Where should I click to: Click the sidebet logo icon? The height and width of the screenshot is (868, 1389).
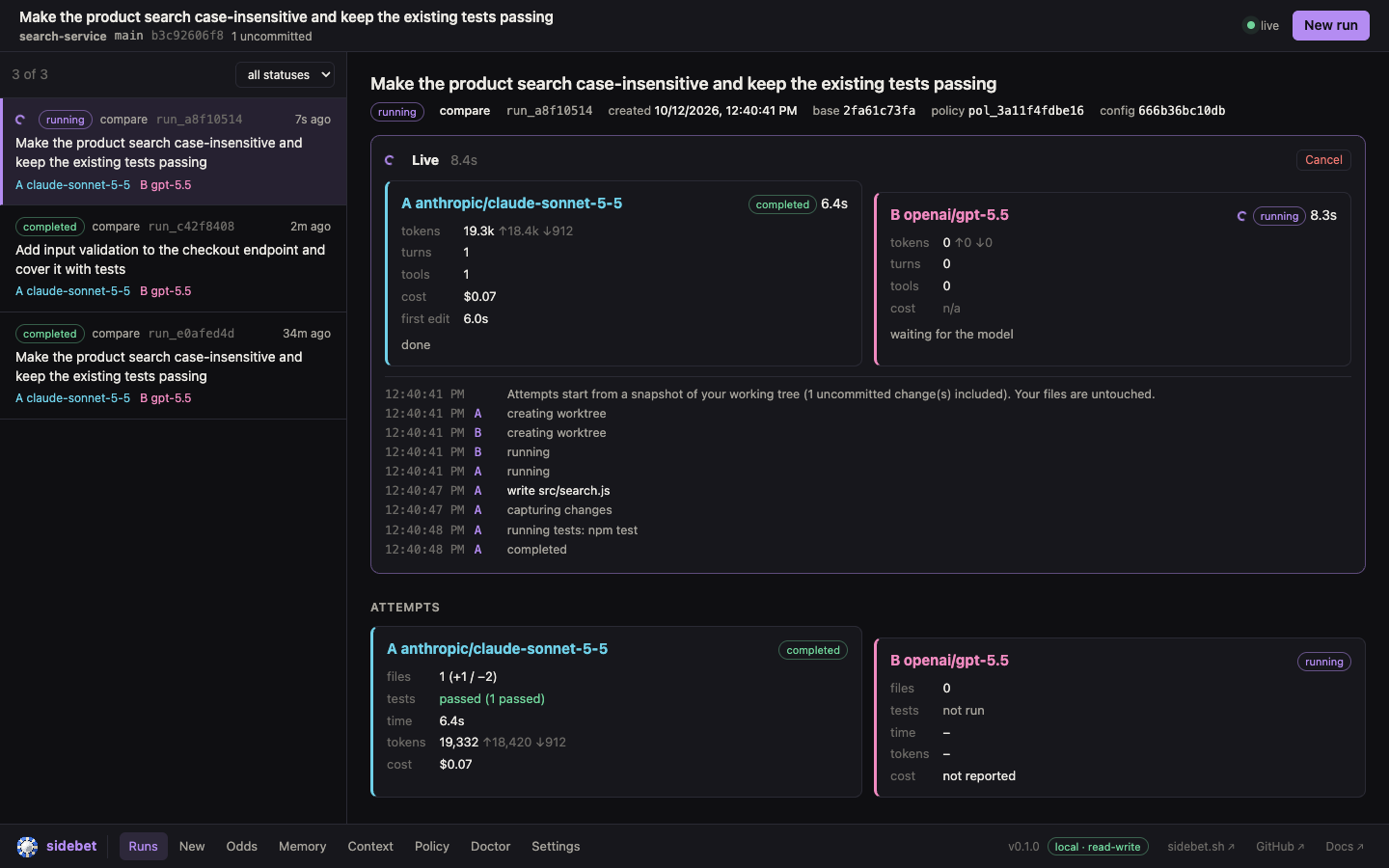click(27, 847)
